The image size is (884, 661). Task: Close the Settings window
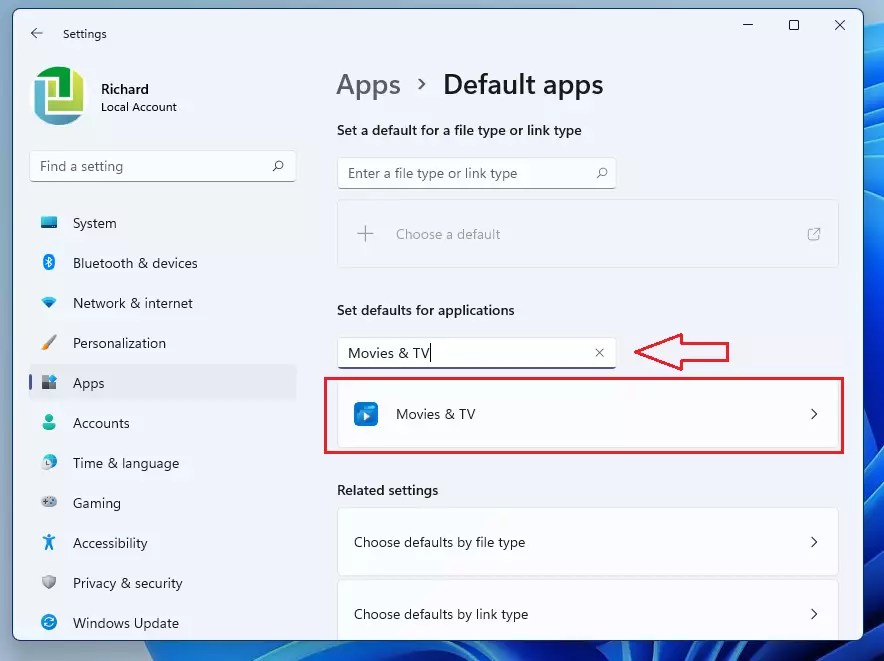839,25
